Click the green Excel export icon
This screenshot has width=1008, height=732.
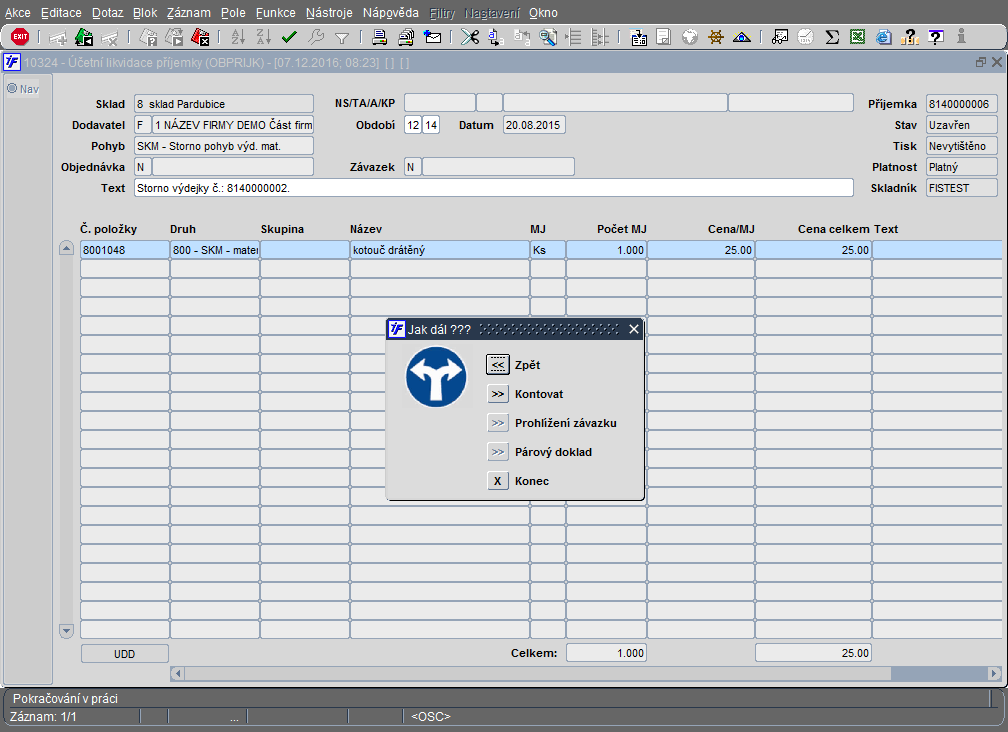click(858, 37)
